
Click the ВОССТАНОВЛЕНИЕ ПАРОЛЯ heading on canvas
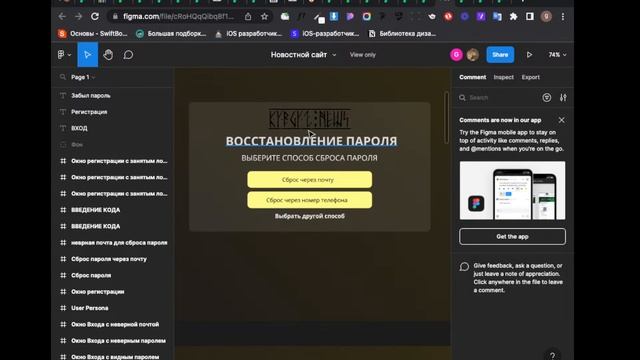click(x=311, y=141)
